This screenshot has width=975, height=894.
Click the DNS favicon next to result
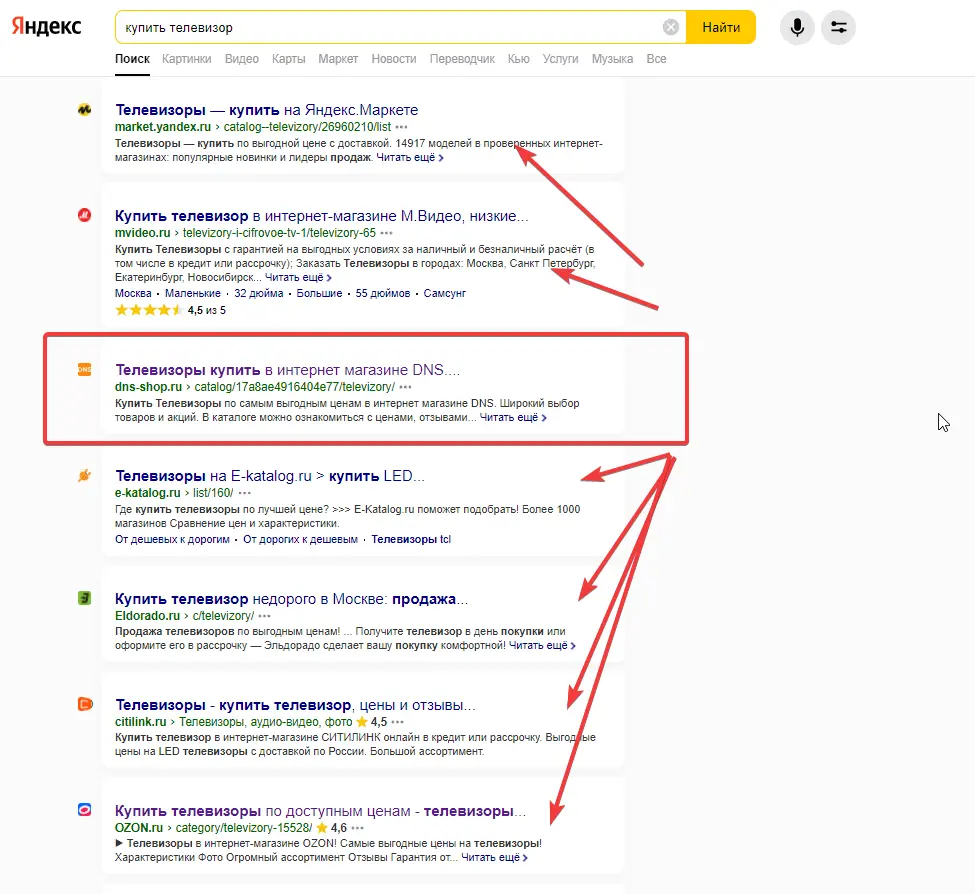point(85,369)
